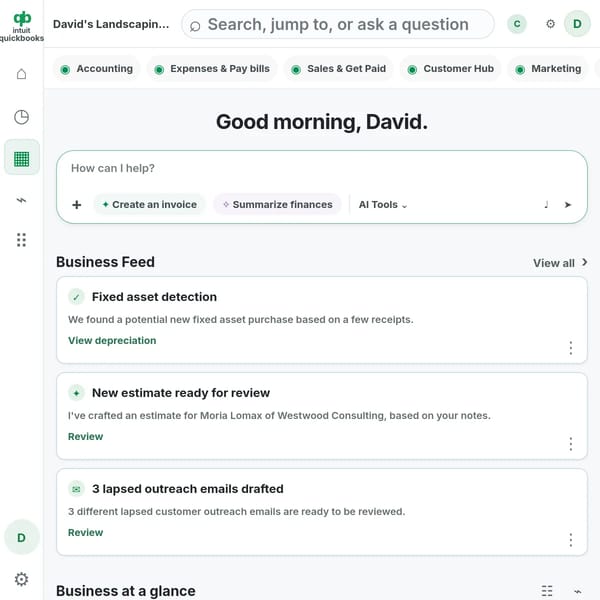Click the 3 lapsed outreach emails drafted title
The width and height of the screenshot is (600, 600).
pyautogui.click(x=188, y=489)
